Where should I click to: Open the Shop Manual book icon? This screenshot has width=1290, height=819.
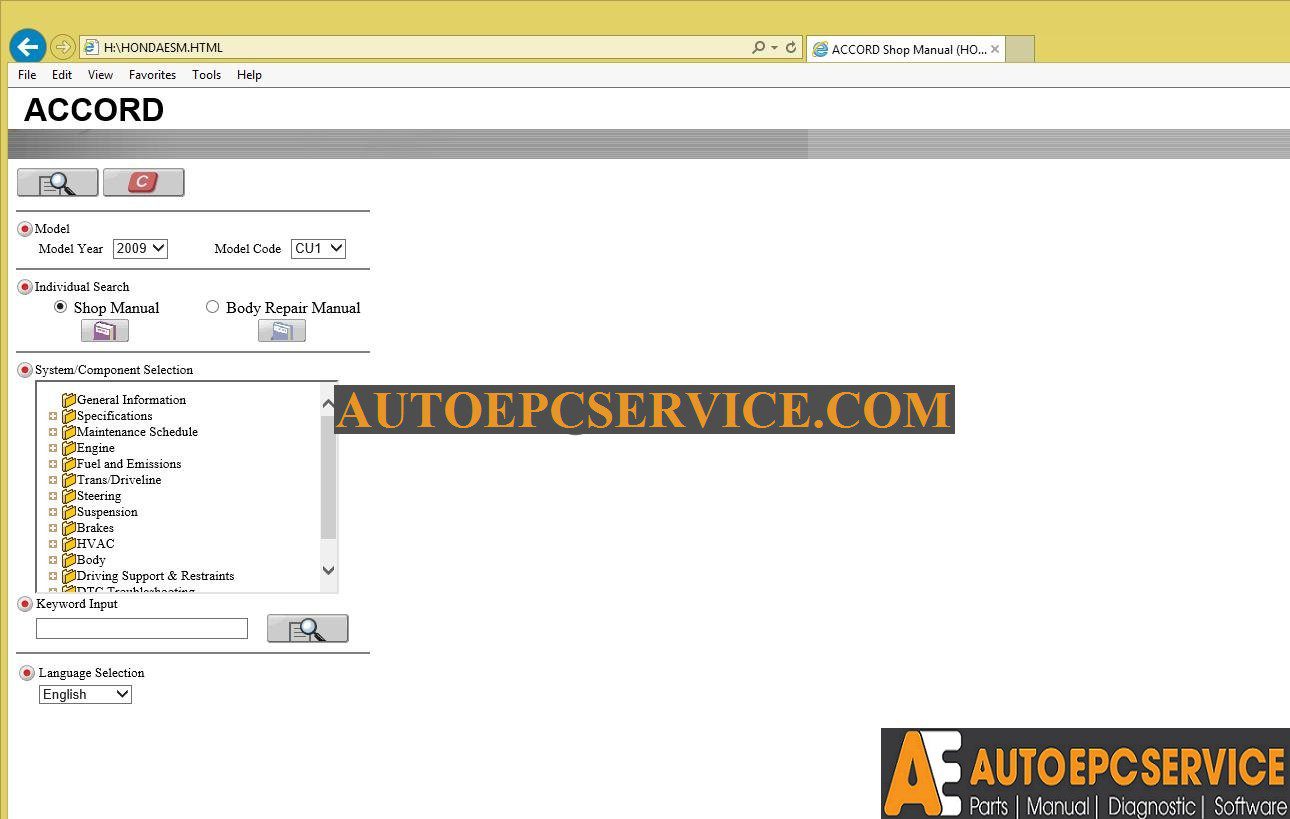coord(105,331)
